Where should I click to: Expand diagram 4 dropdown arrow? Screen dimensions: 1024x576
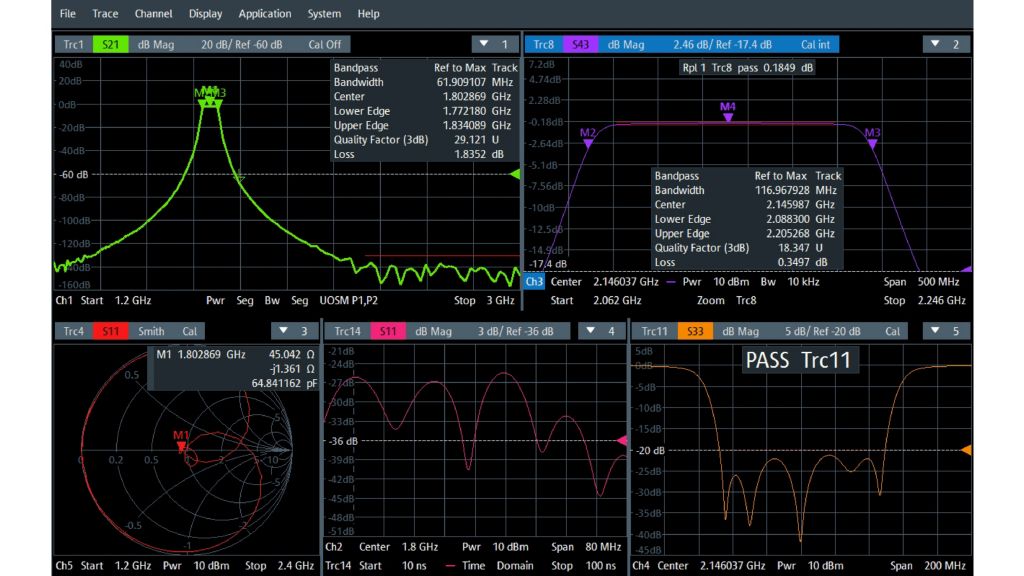[x=590, y=330]
